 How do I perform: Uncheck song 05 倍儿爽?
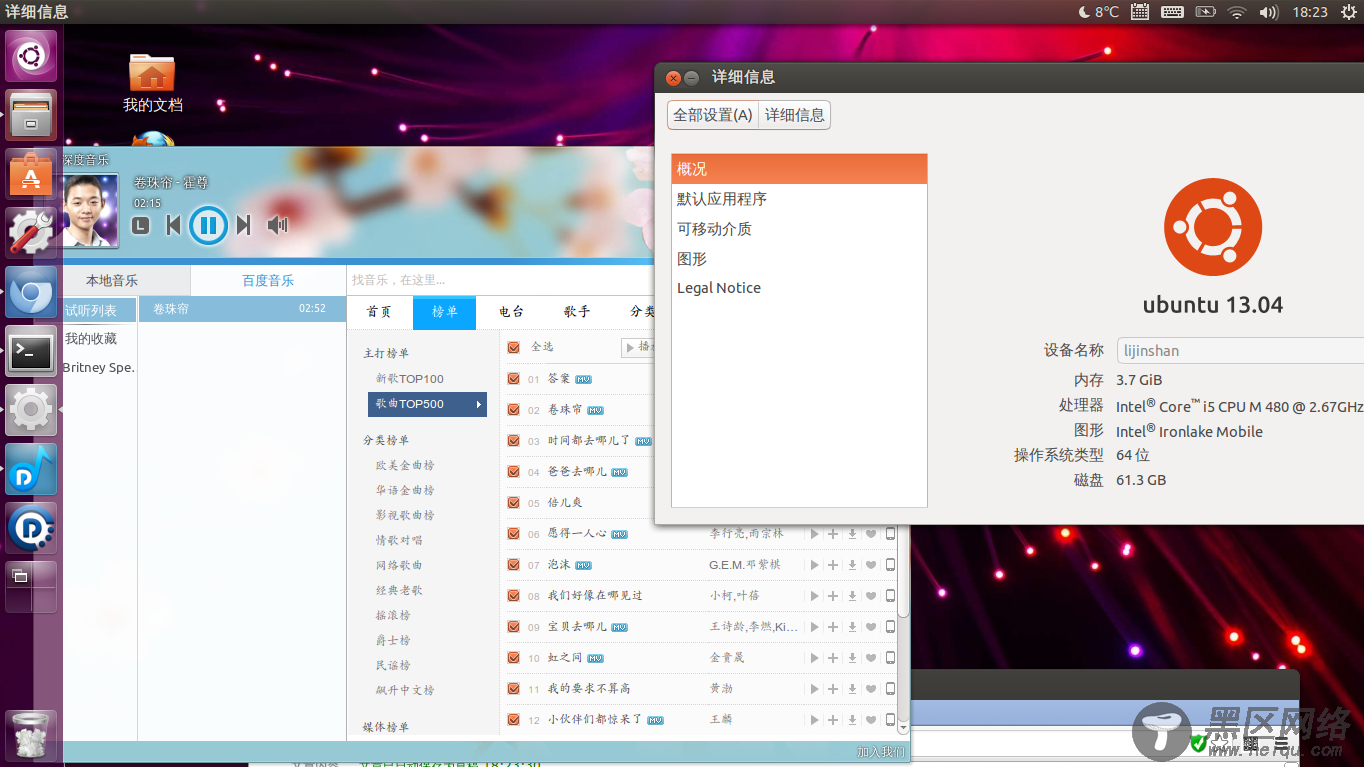tap(514, 503)
